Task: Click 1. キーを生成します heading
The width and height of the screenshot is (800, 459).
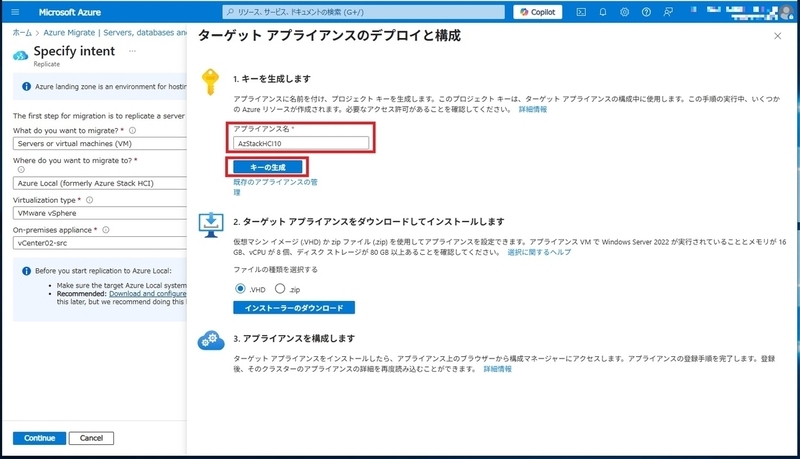Action: pyautogui.click(x=272, y=79)
